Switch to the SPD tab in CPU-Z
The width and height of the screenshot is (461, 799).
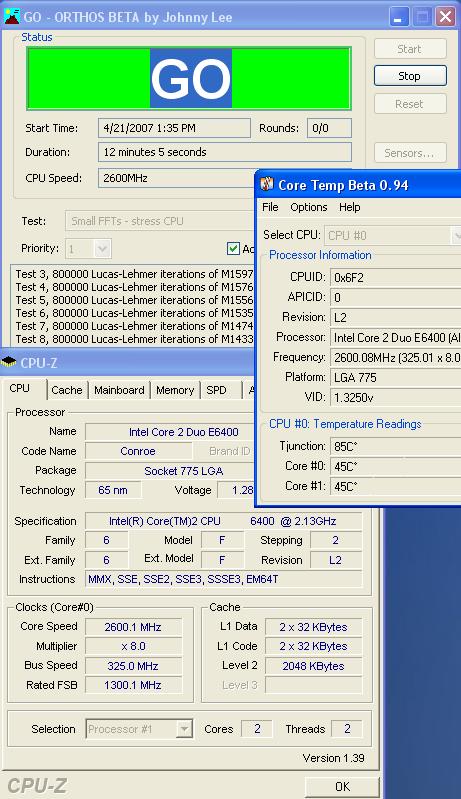(216, 390)
